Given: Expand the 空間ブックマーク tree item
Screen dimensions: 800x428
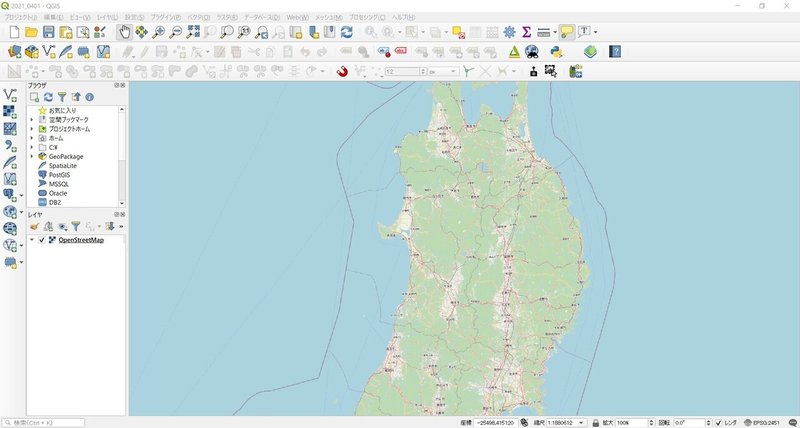Looking at the screenshot, I should (32, 119).
